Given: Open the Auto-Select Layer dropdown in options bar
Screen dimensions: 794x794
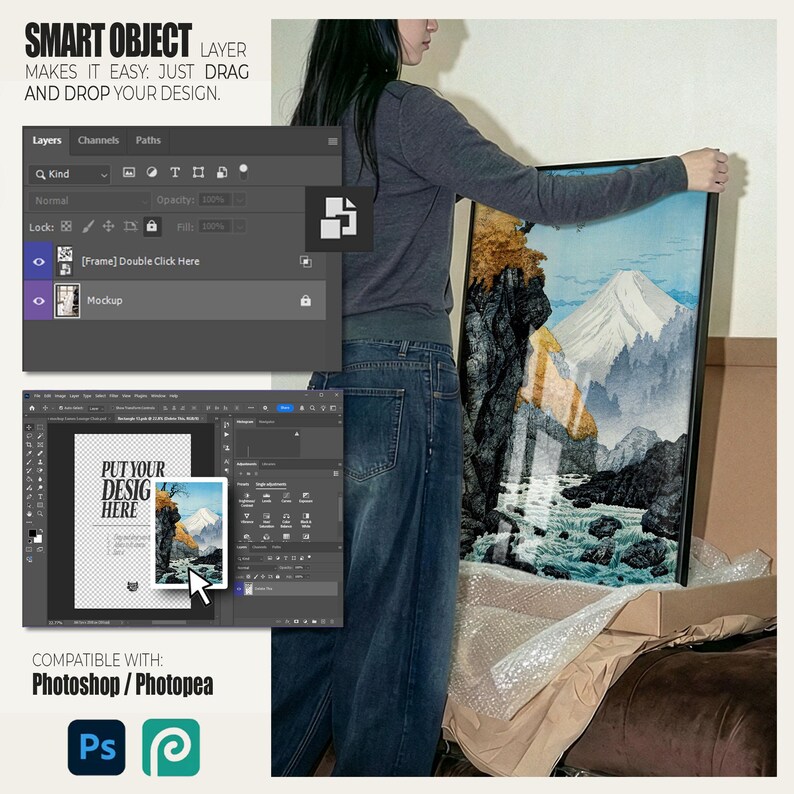Looking at the screenshot, I should (96, 409).
